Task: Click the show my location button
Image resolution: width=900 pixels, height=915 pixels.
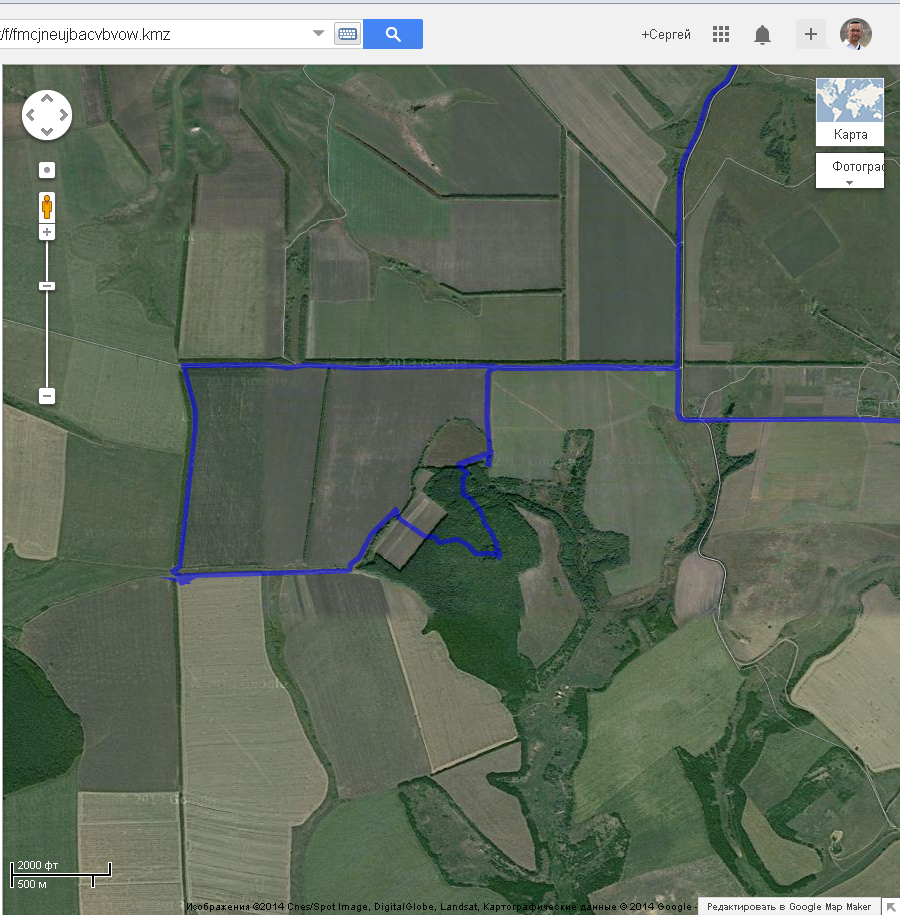Action: [47, 170]
